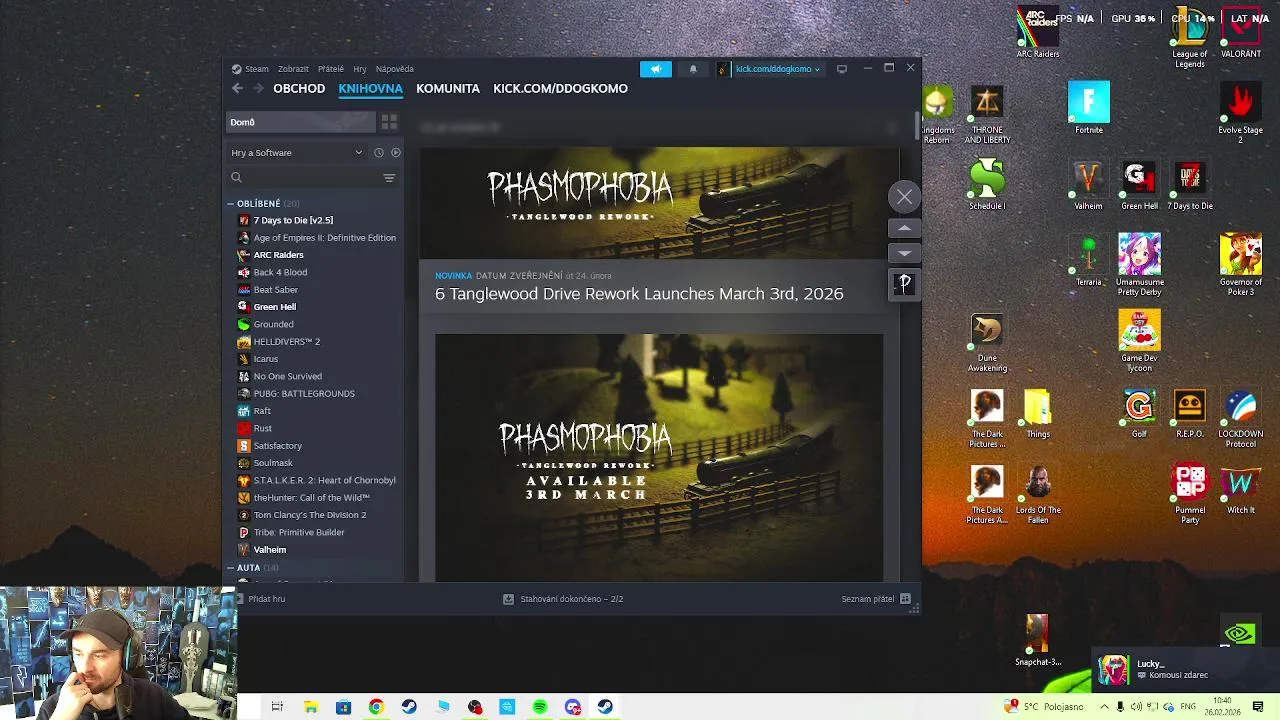Show ready-to-play games filter

(396, 153)
